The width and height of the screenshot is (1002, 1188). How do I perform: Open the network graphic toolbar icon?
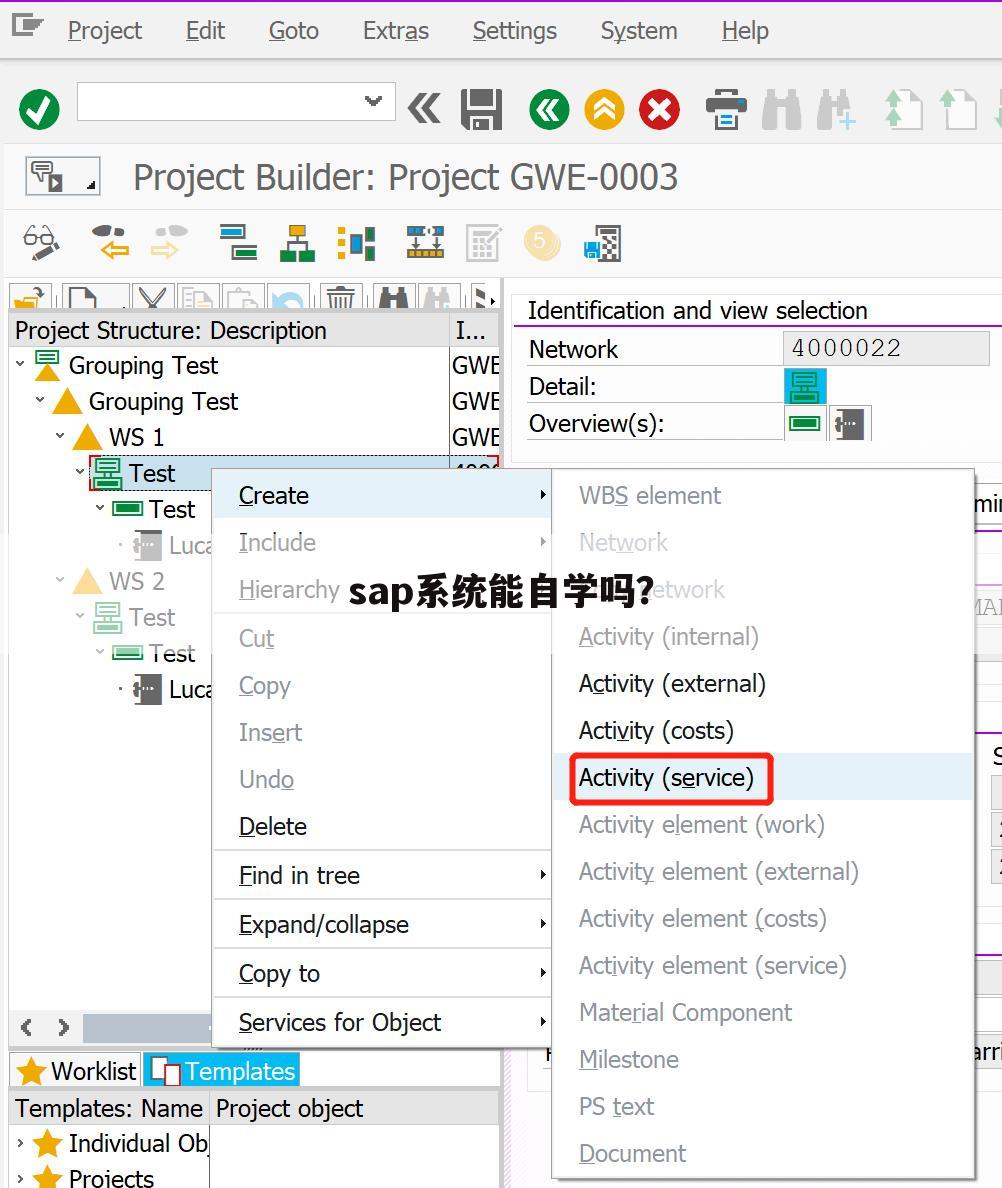pyautogui.click(x=356, y=242)
